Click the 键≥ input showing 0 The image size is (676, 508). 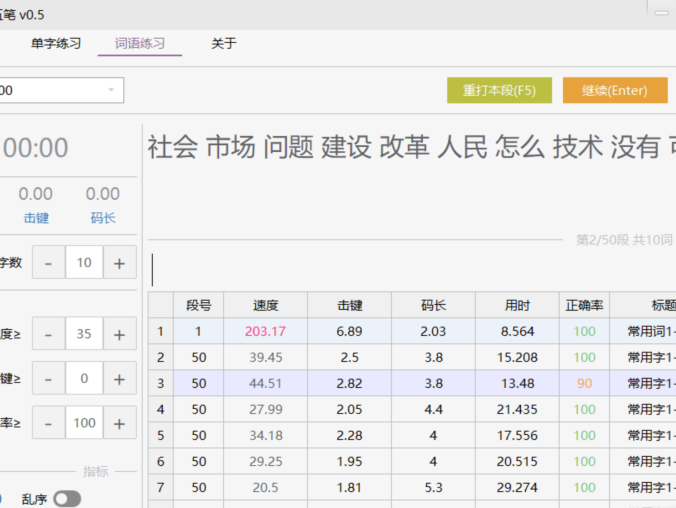pyautogui.click(x=84, y=378)
